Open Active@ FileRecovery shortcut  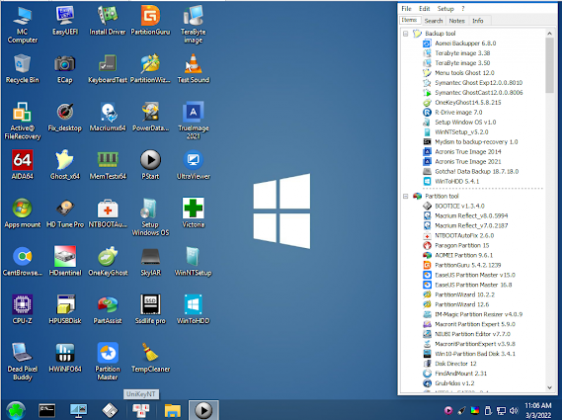(22, 120)
